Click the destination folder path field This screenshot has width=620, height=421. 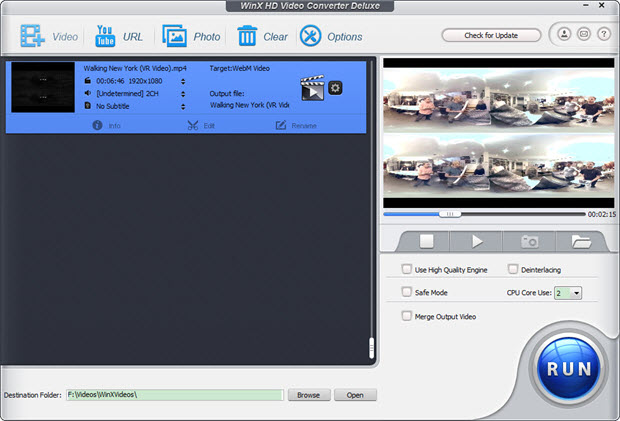pyautogui.click(x=175, y=395)
